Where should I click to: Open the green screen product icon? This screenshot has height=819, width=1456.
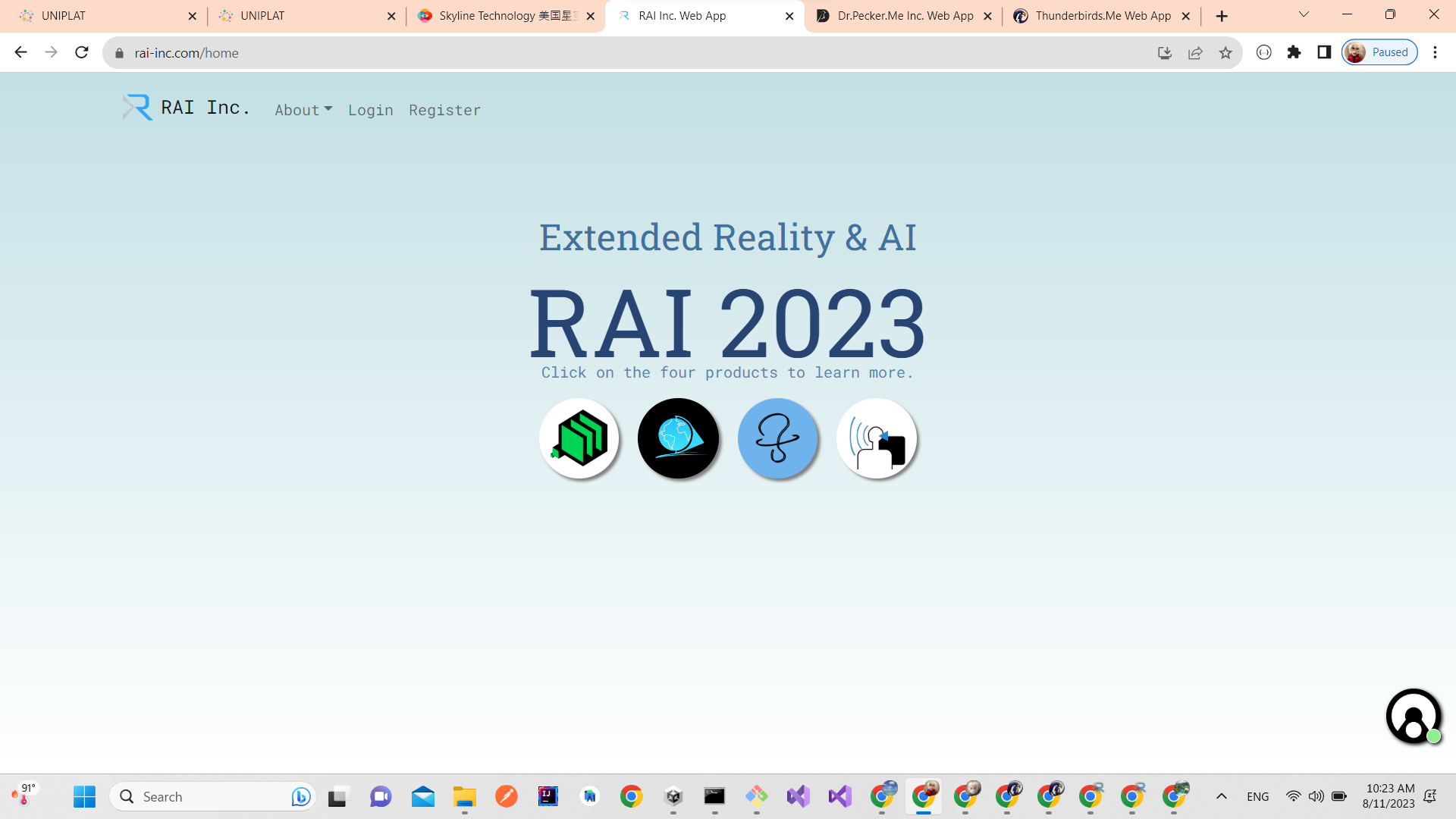point(579,438)
